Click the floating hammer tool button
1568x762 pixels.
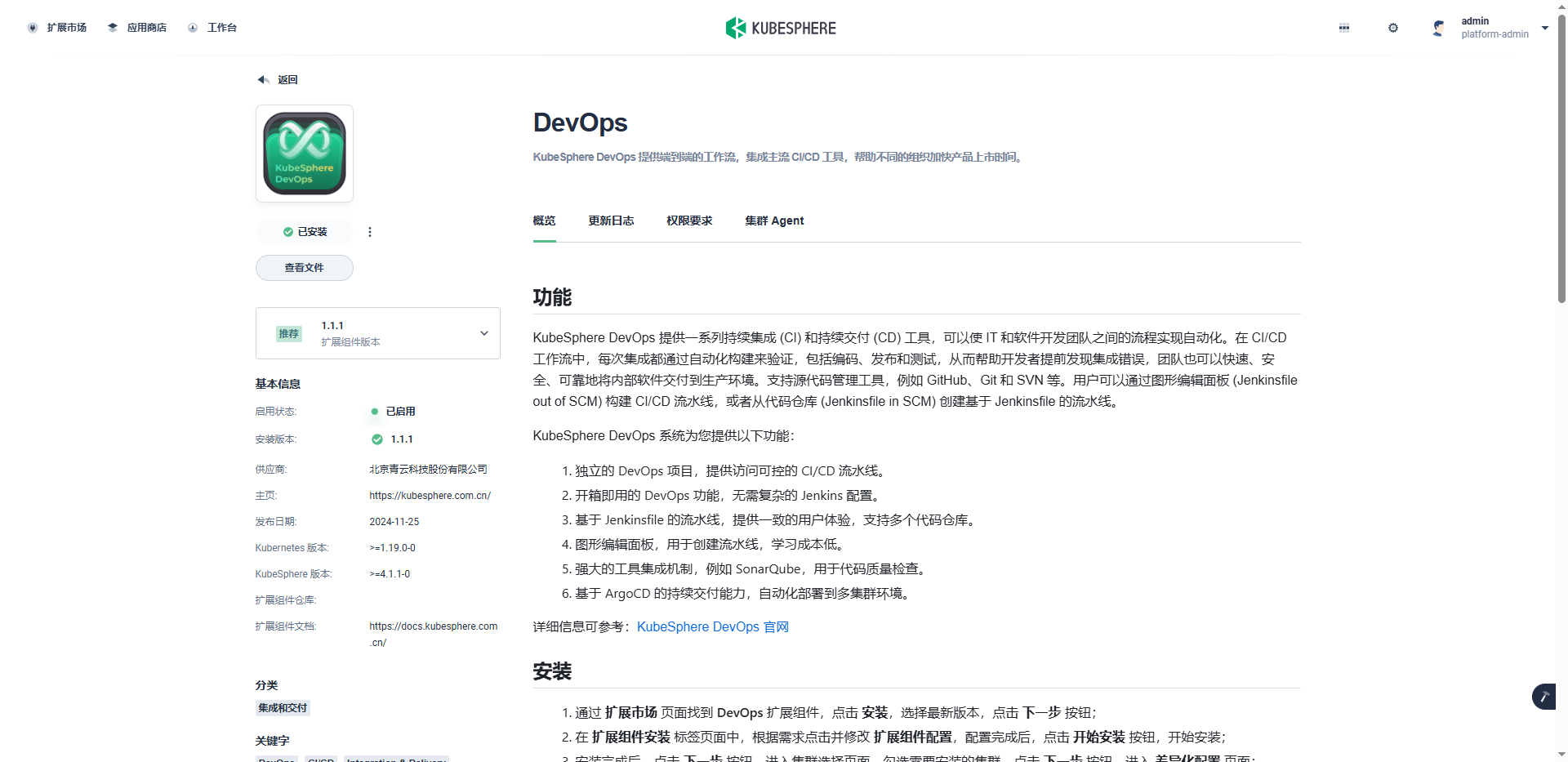1544,697
